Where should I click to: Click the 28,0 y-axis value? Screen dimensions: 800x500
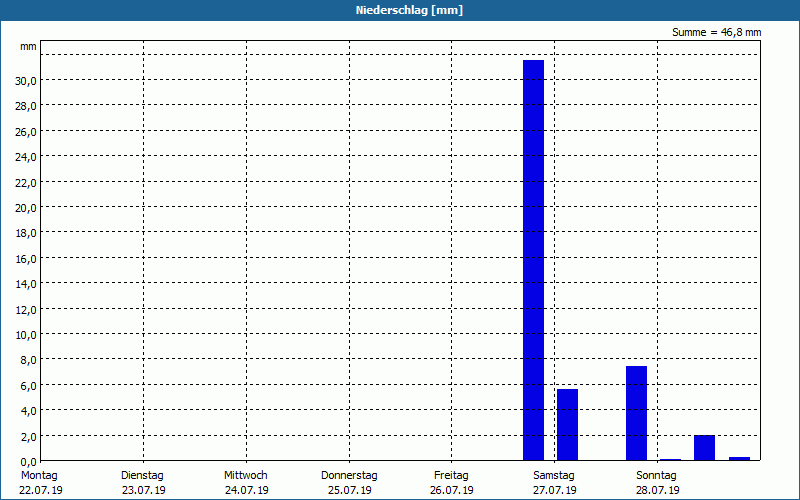coord(26,106)
